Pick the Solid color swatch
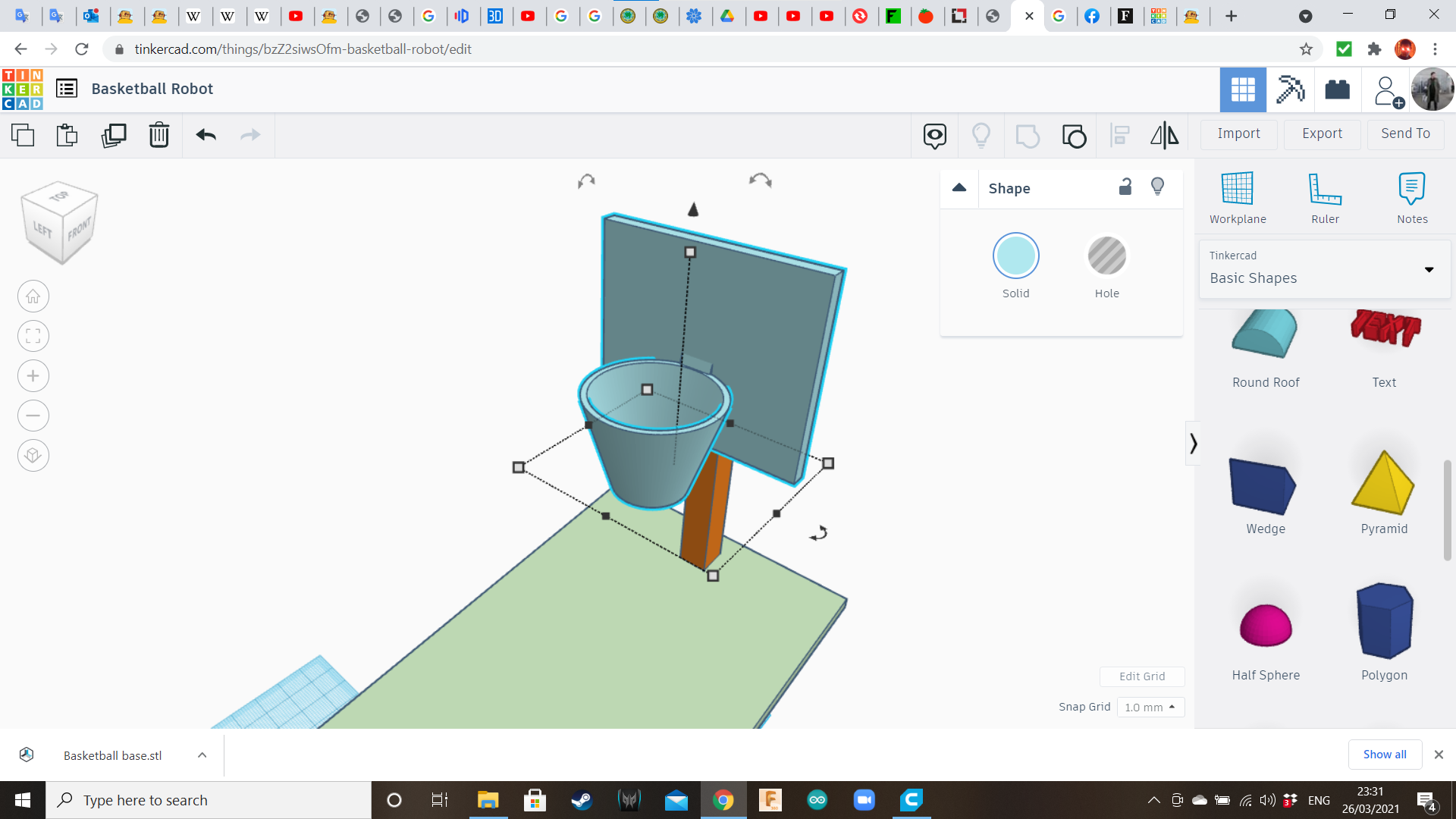Viewport: 1456px width, 819px height. coord(1015,256)
